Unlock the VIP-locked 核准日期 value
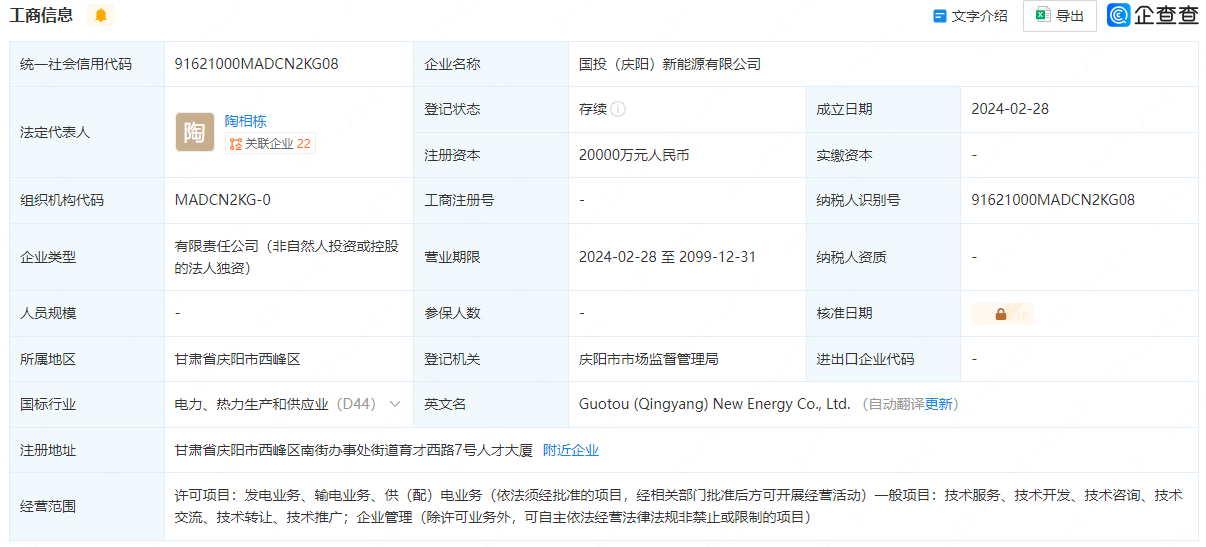The image size is (1206, 547). (x=1001, y=314)
